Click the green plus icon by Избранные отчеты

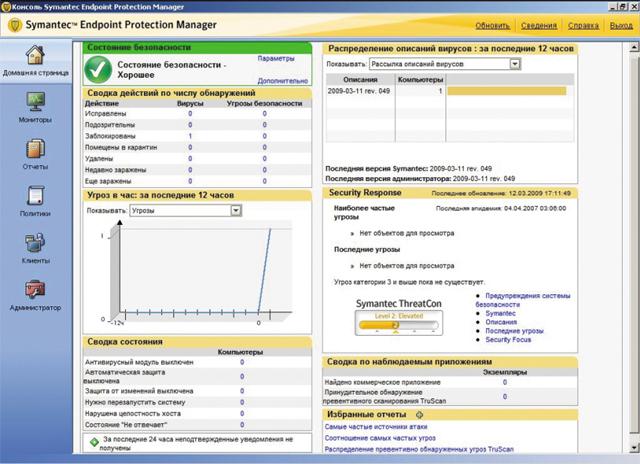(419, 415)
